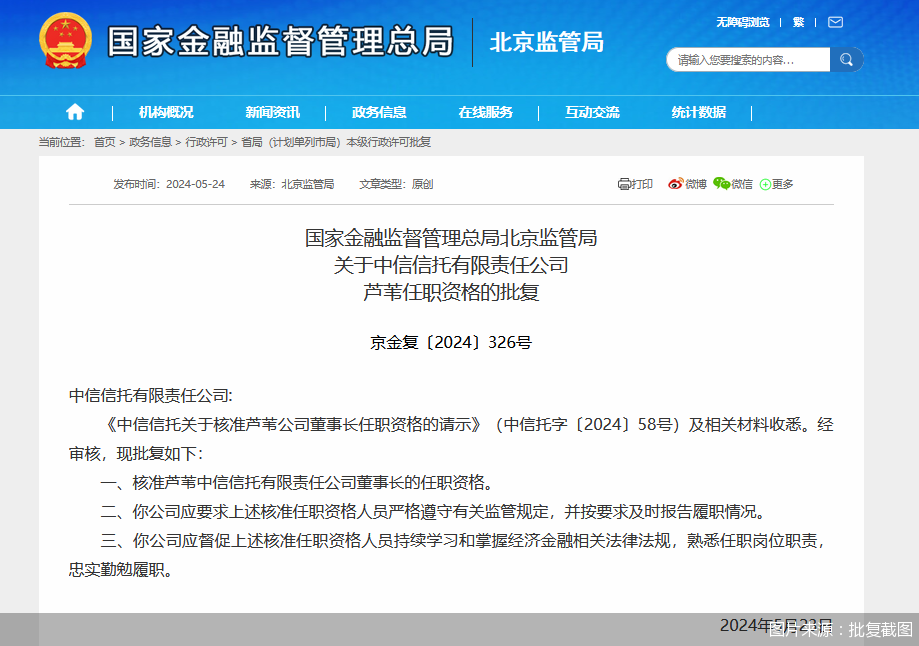This screenshot has height=646, width=919.
Task: Click the 文章类型: 原创 text
Action: click(x=396, y=184)
